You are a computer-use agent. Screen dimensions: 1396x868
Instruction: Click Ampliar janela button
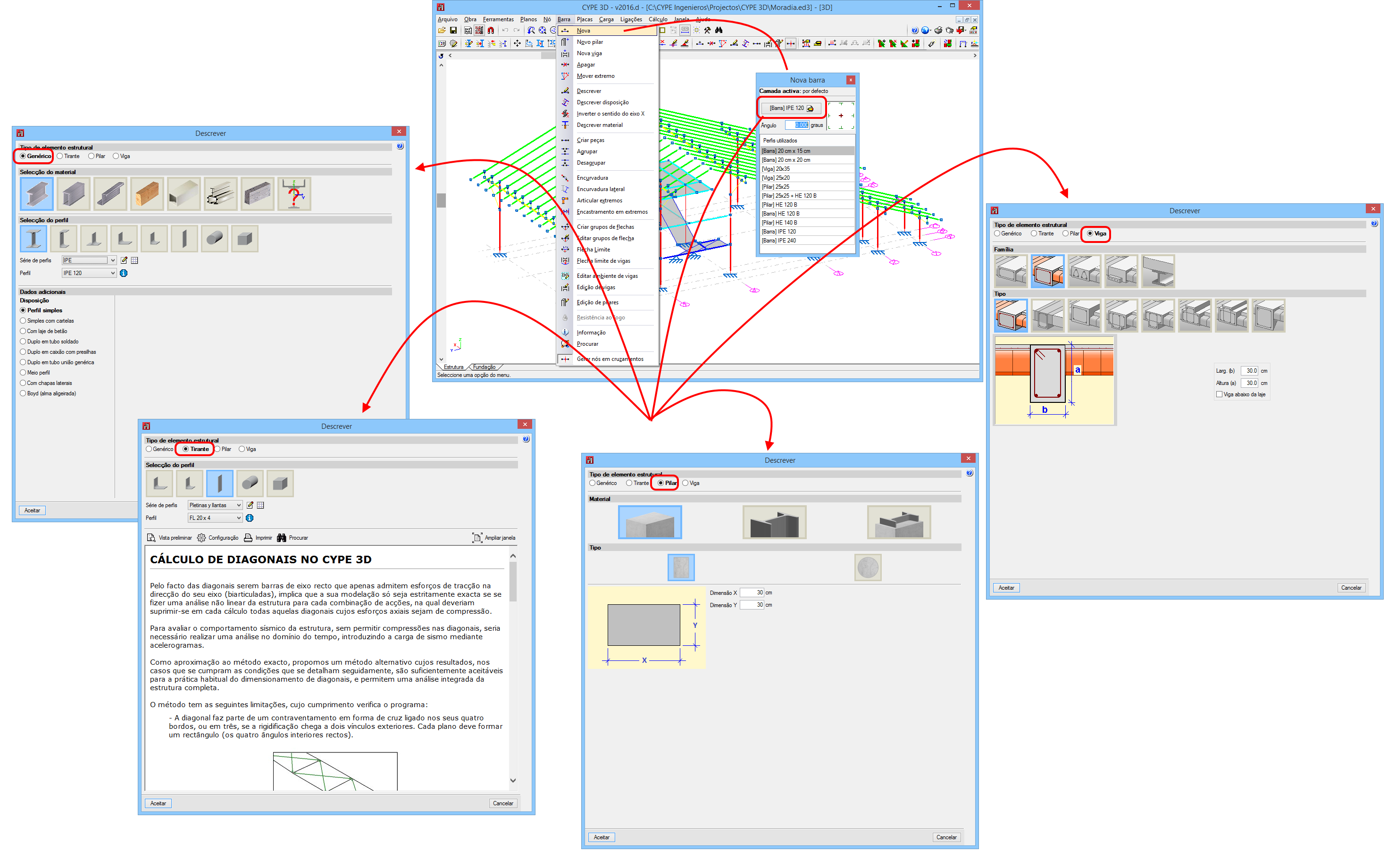pos(493,538)
